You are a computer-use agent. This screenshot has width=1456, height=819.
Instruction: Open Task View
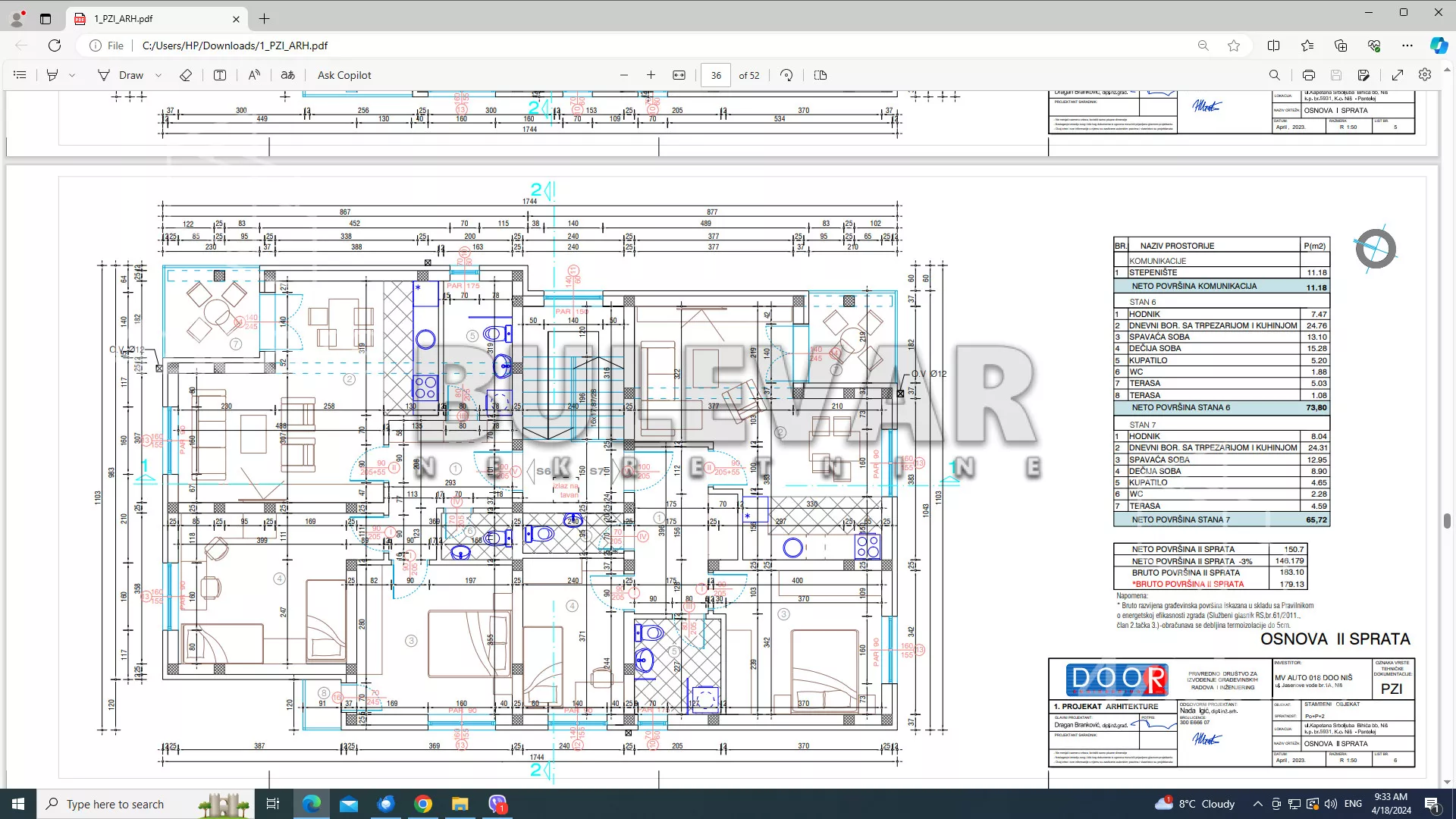[x=273, y=804]
